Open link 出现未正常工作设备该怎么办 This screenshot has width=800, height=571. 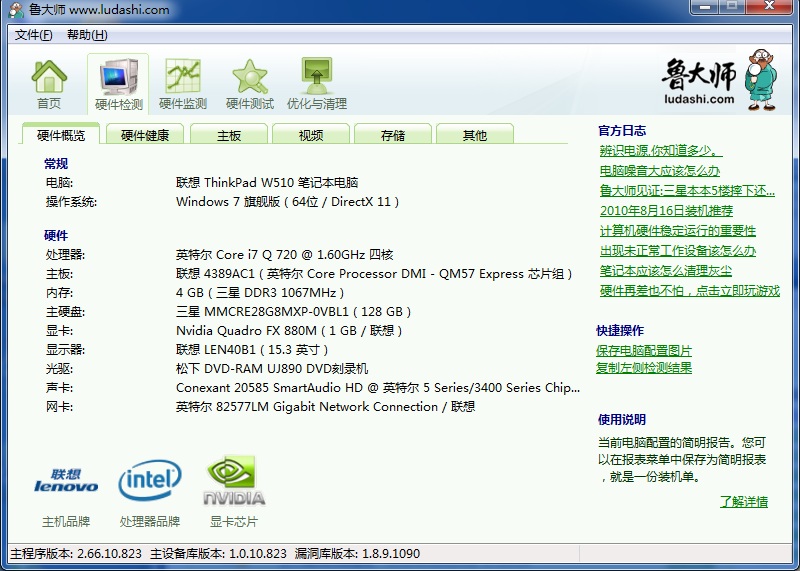(678, 251)
